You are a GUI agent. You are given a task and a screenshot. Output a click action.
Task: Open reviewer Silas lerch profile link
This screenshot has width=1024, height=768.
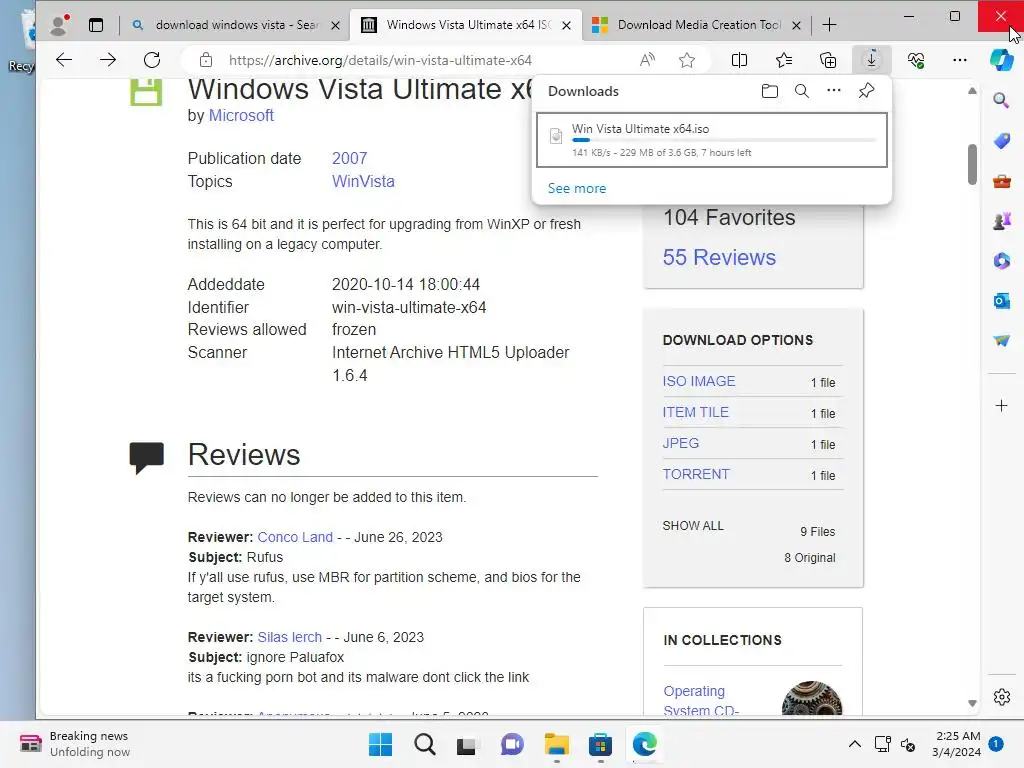coord(289,637)
